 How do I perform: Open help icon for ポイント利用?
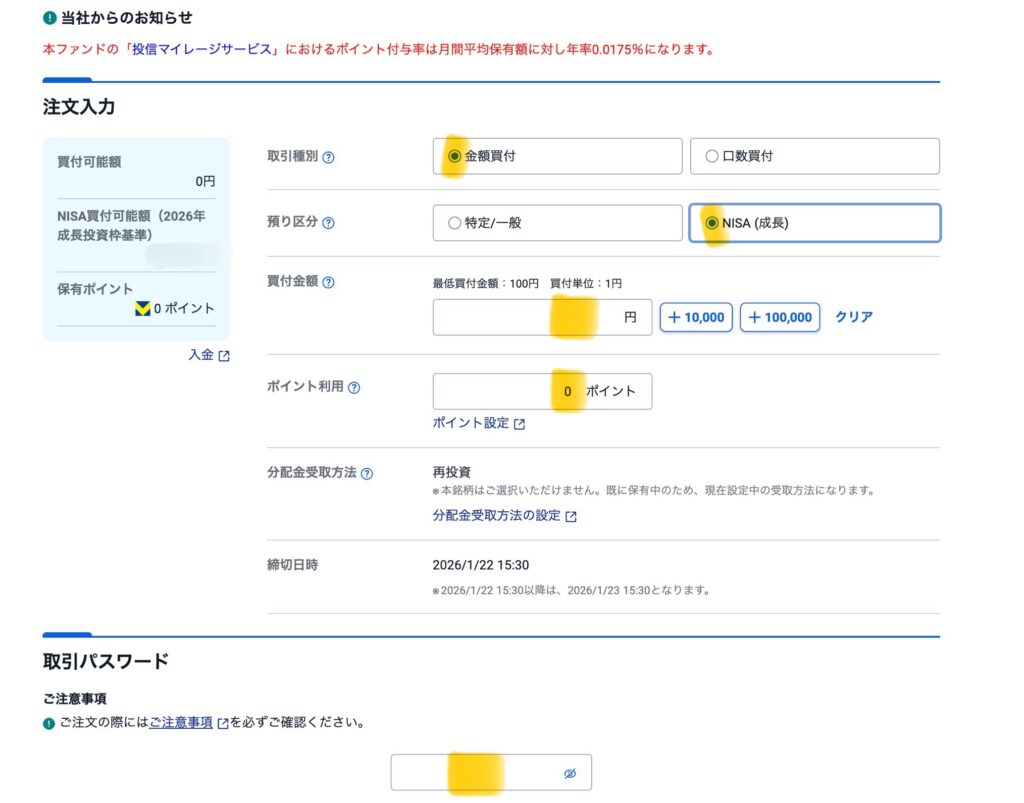[x=354, y=388]
